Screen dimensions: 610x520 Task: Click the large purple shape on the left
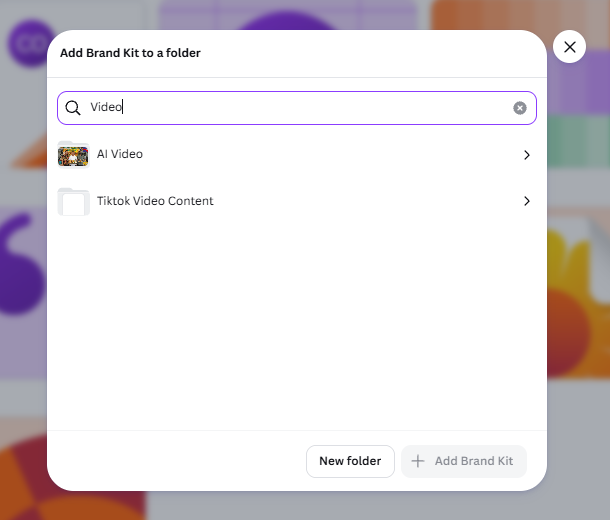point(19,264)
